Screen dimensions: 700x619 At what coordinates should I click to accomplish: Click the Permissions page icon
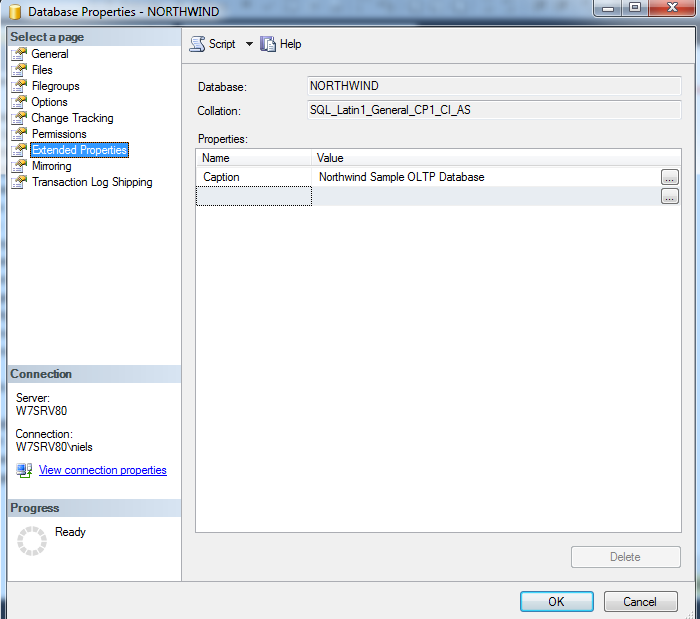click(19, 134)
